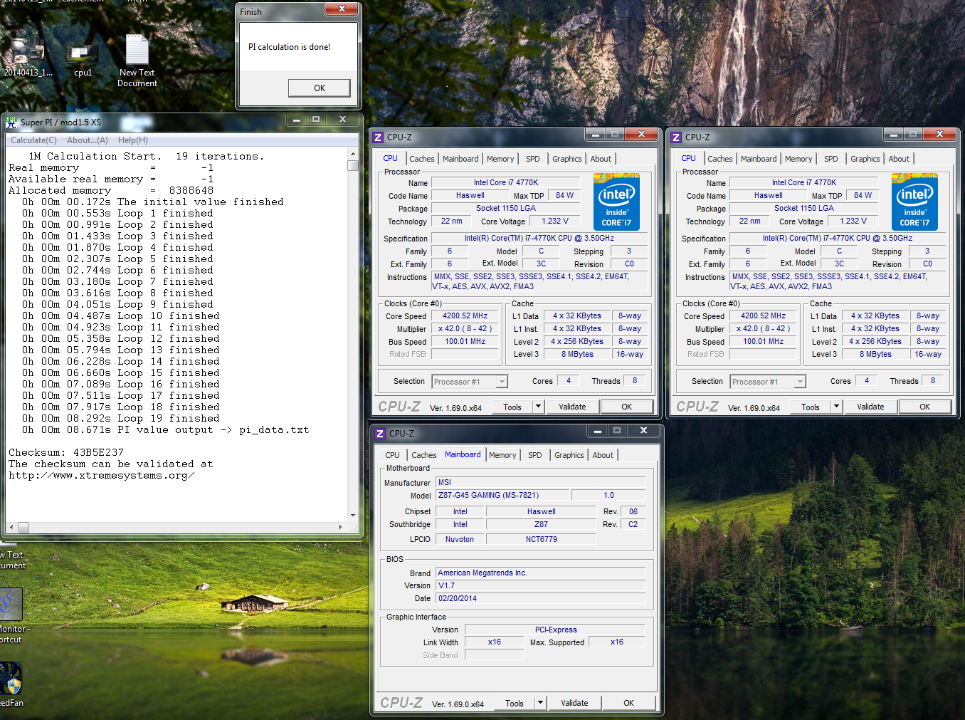Screen dimensions: 965x720
Task: Open the cpu1 desktop icon
Action: 82,55
